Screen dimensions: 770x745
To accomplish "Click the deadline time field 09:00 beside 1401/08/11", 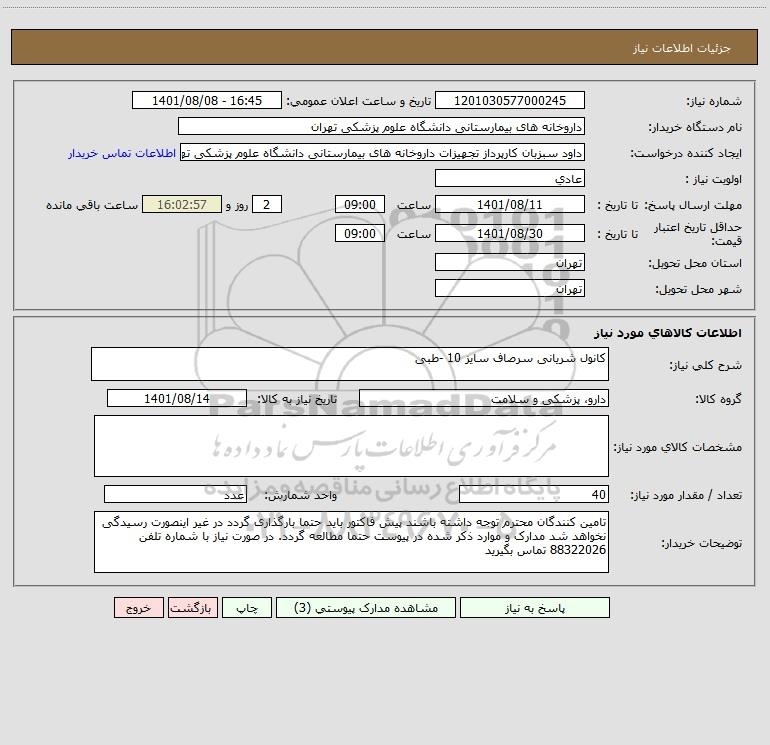I will pyautogui.click(x=359, y=205).
